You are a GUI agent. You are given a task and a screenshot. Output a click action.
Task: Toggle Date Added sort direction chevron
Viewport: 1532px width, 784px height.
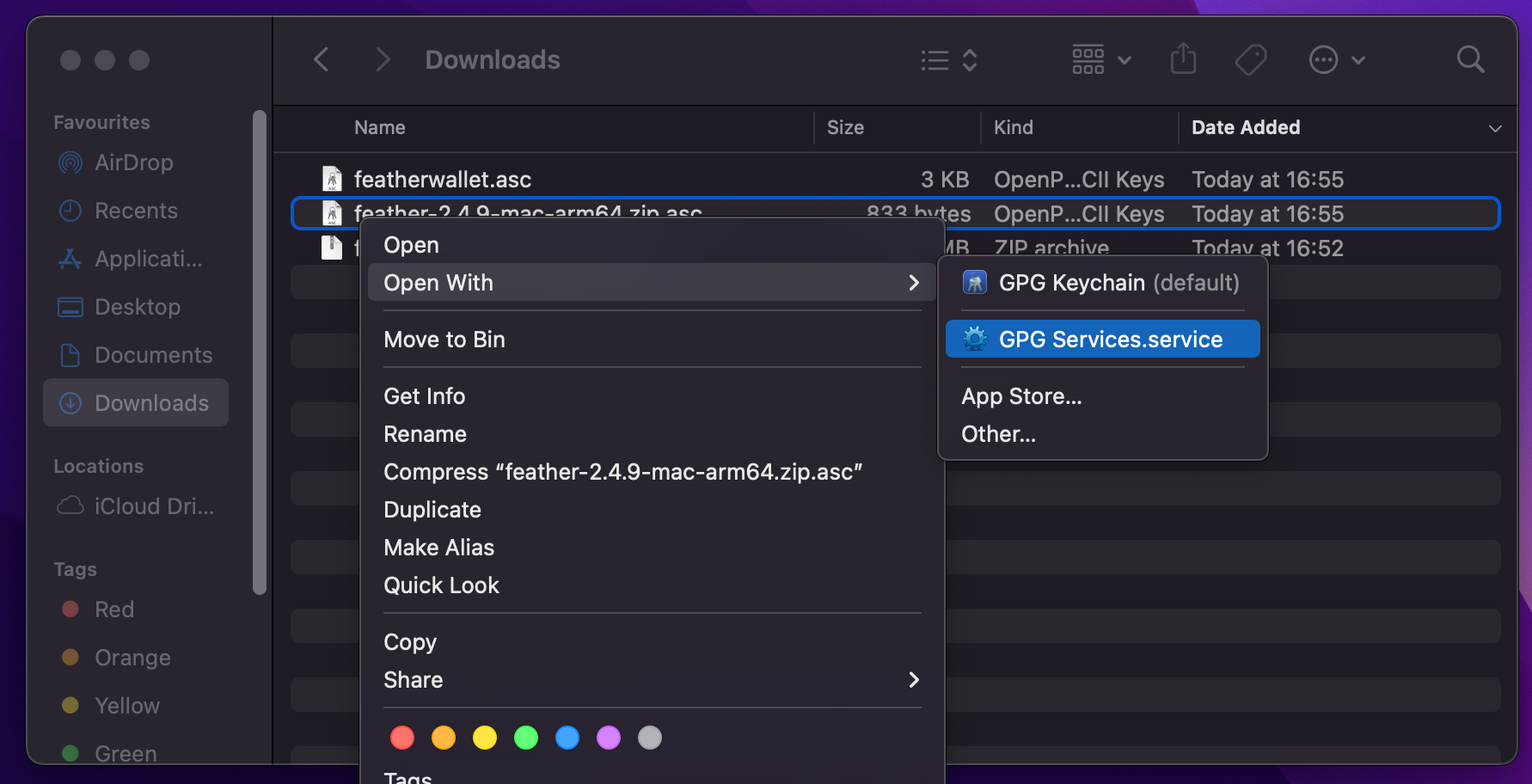(1495, 128)
